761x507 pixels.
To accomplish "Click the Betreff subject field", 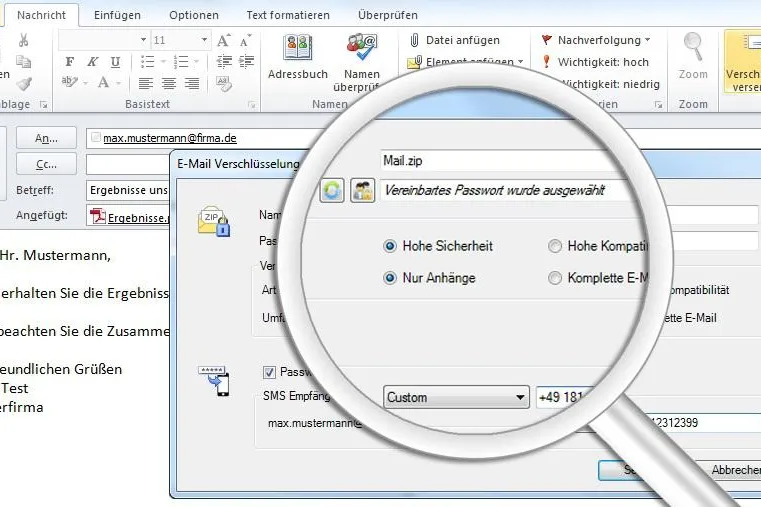I will click(x=128, y=190).
